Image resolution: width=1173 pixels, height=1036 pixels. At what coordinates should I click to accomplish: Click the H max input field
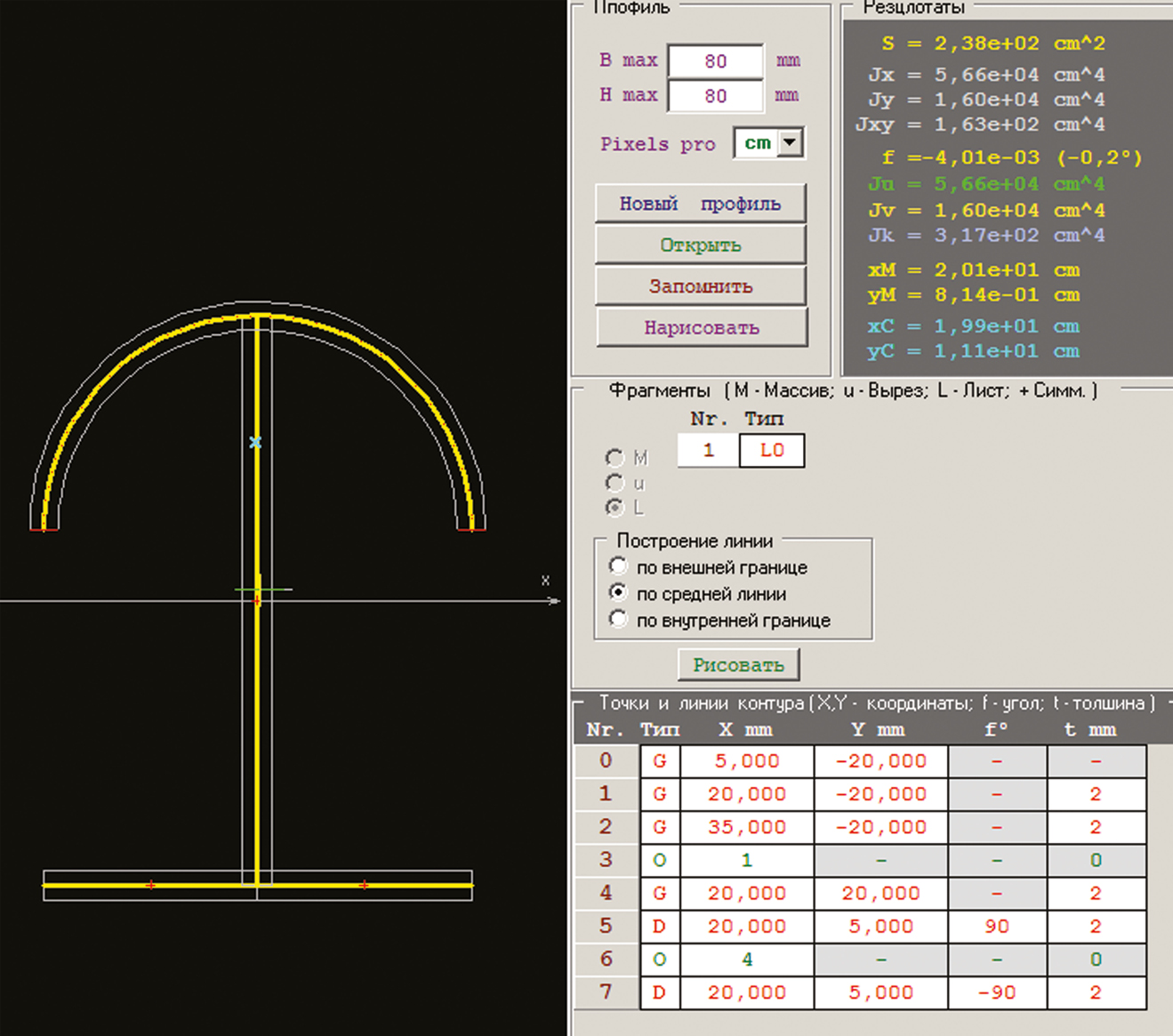715,96
